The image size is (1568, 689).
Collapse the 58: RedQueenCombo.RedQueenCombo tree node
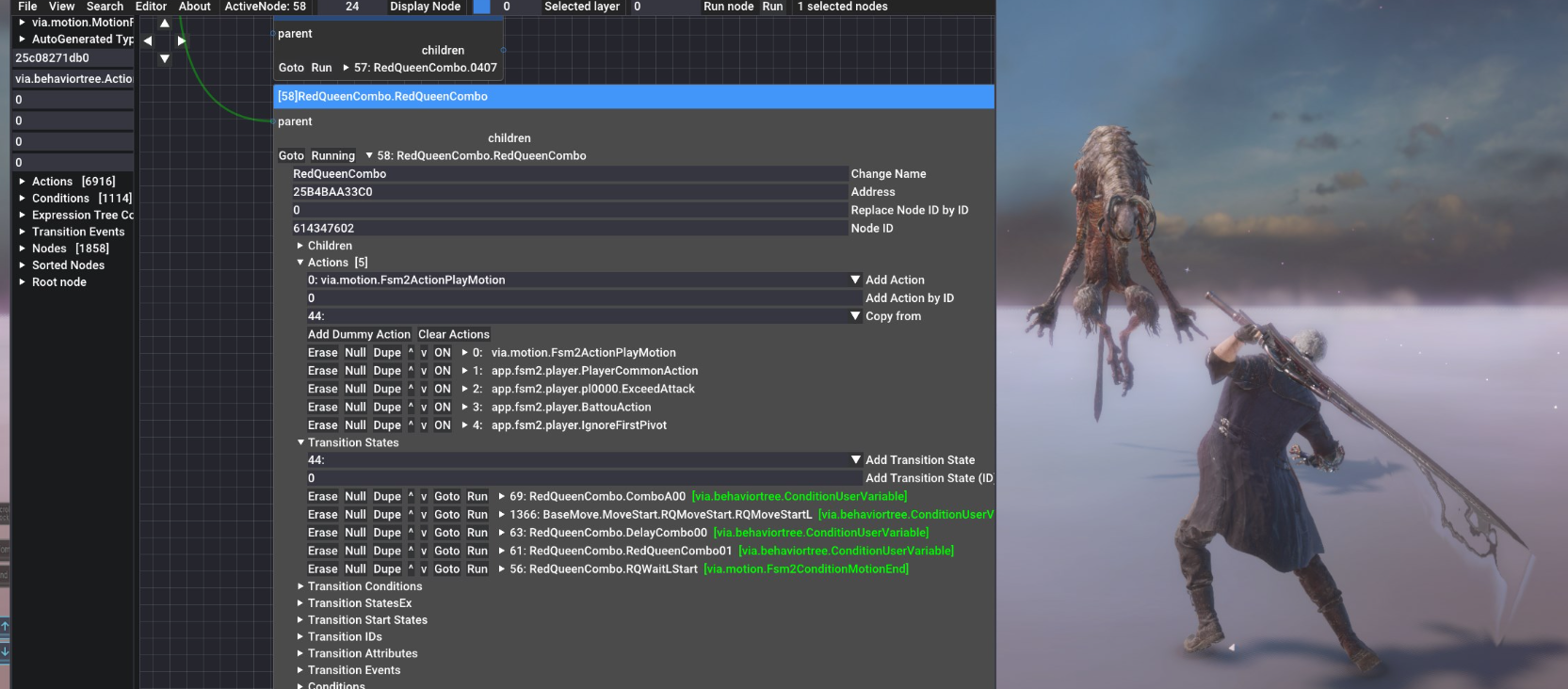369,156
